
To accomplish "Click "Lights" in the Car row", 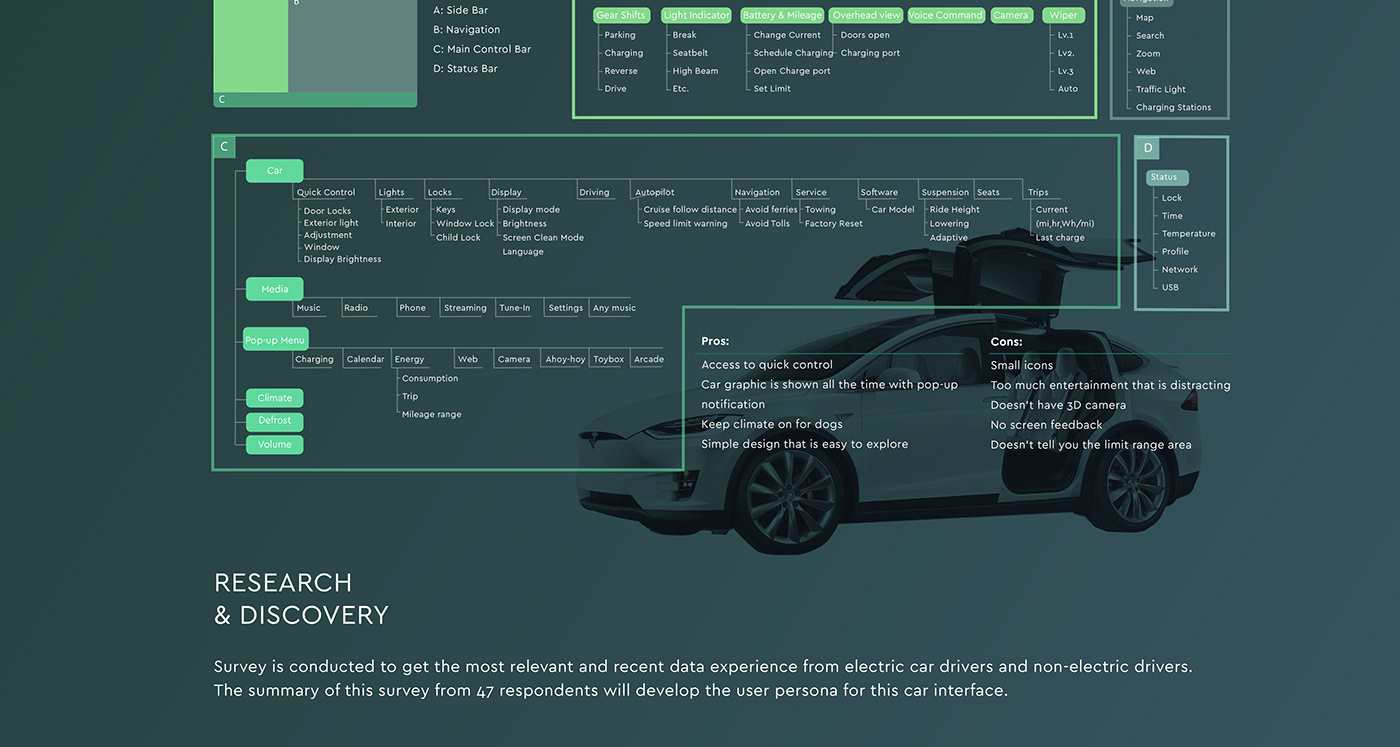I will point(392,192).
